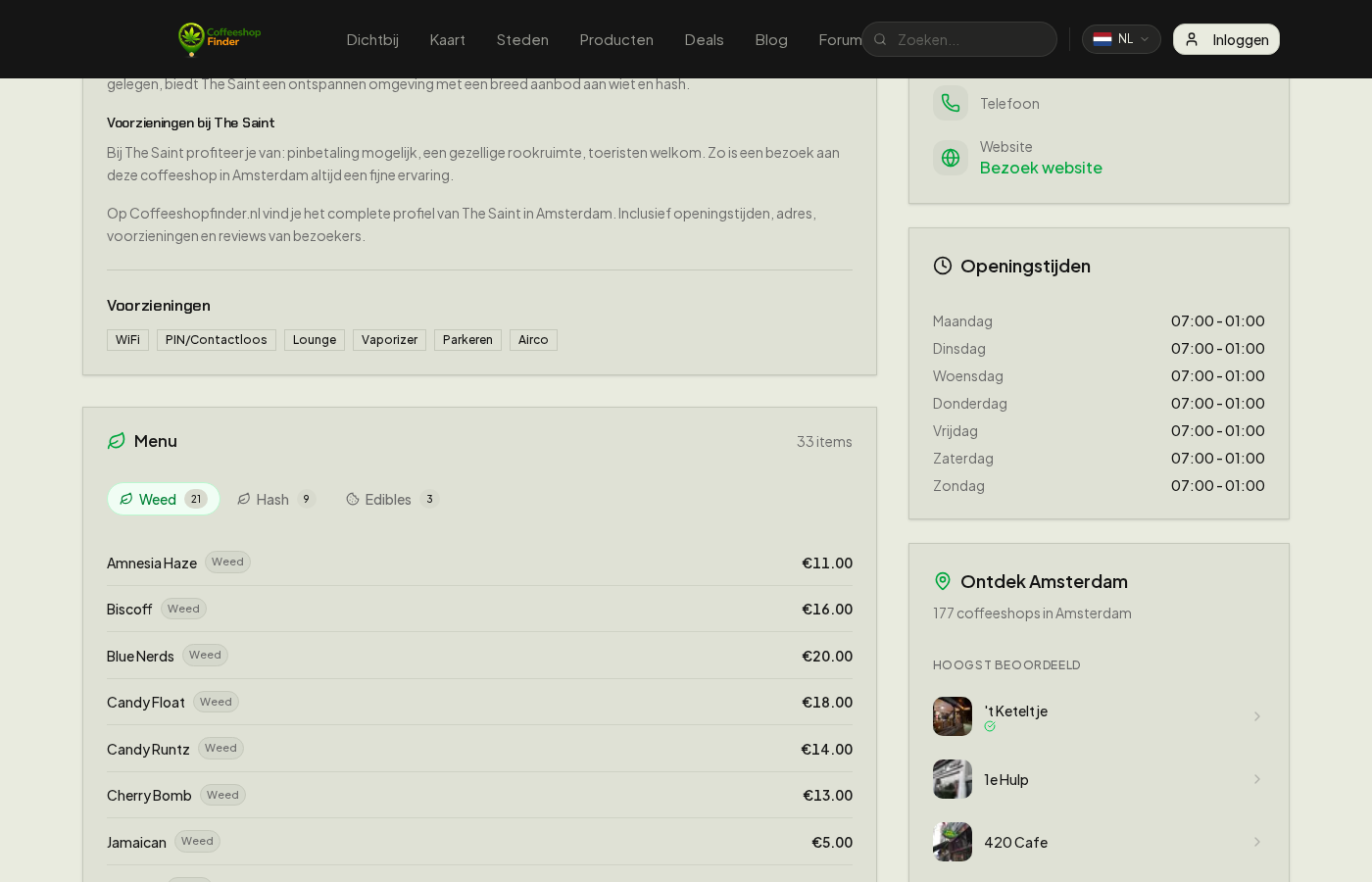Select the Biscoff menu item
The image size is (1372, 882).
click(479, 609)
